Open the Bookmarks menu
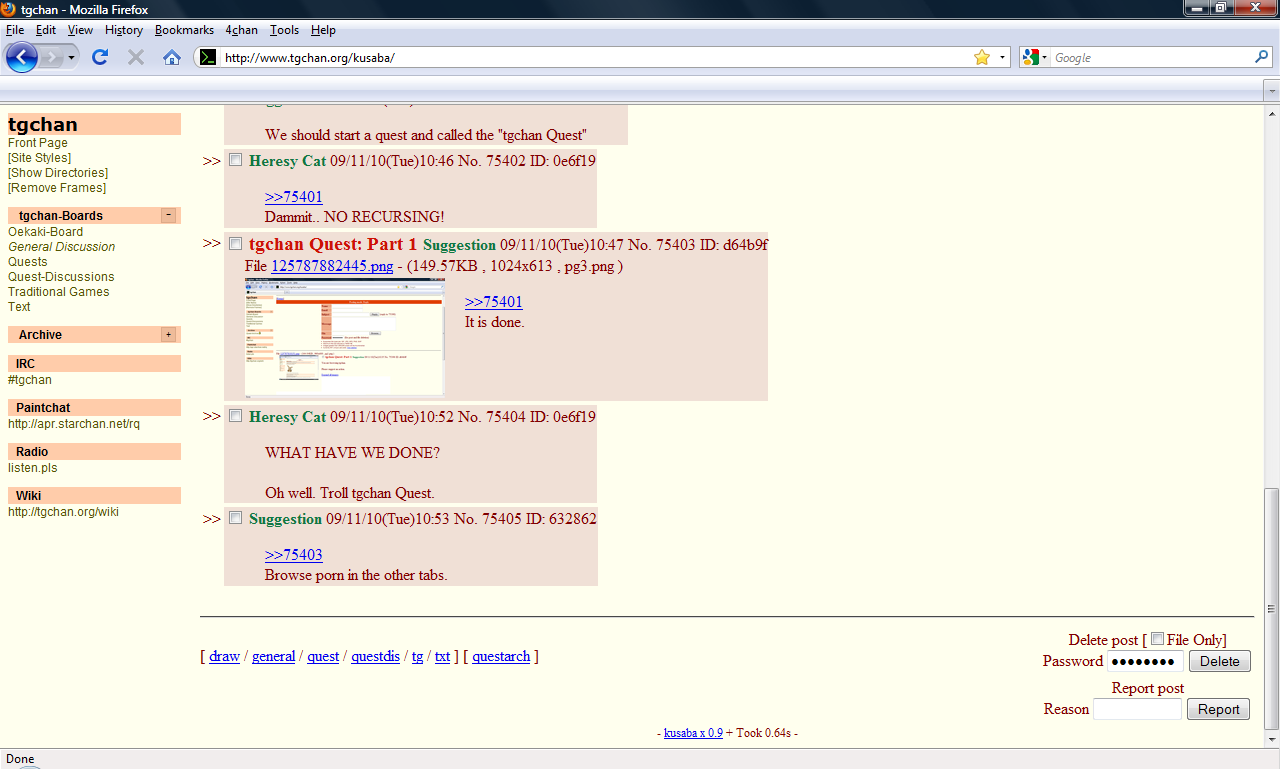The height and width of the screenshot is (769, 1280). point(184,30)
